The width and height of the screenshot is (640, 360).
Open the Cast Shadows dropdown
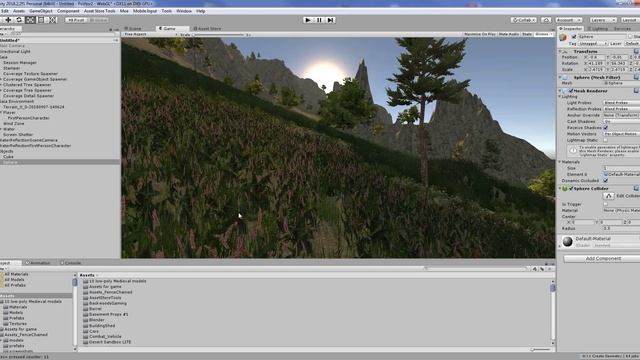[622, 122]
